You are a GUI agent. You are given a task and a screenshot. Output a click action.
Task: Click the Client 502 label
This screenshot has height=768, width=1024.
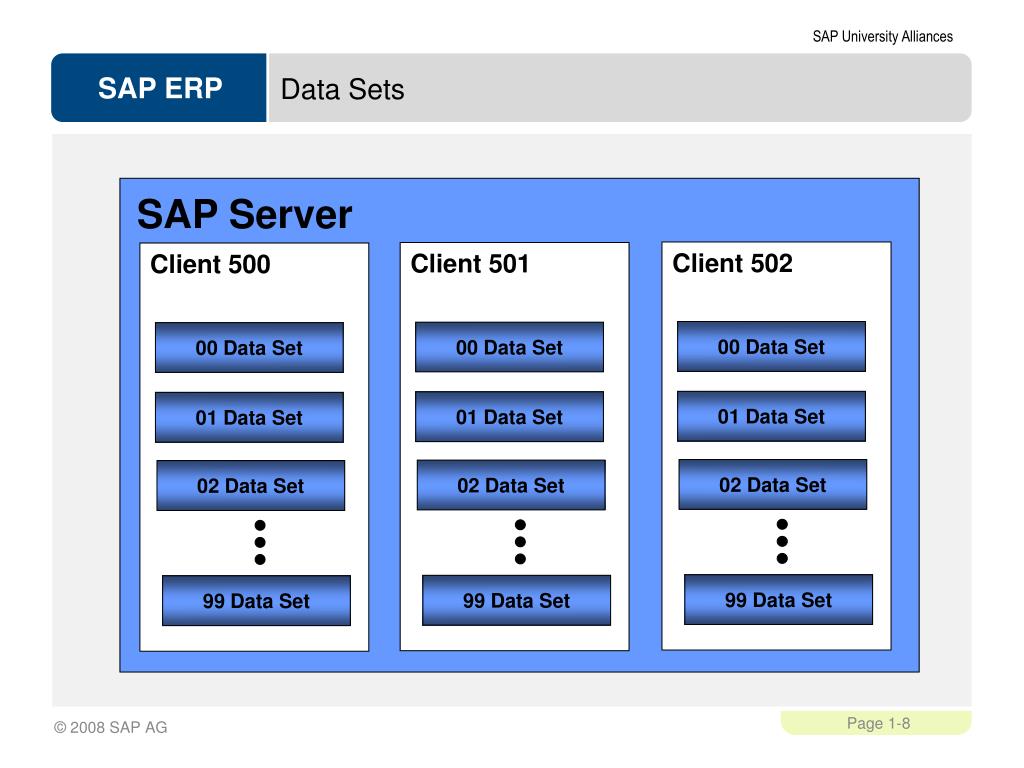pyautogui.click(x=733, y=263)
